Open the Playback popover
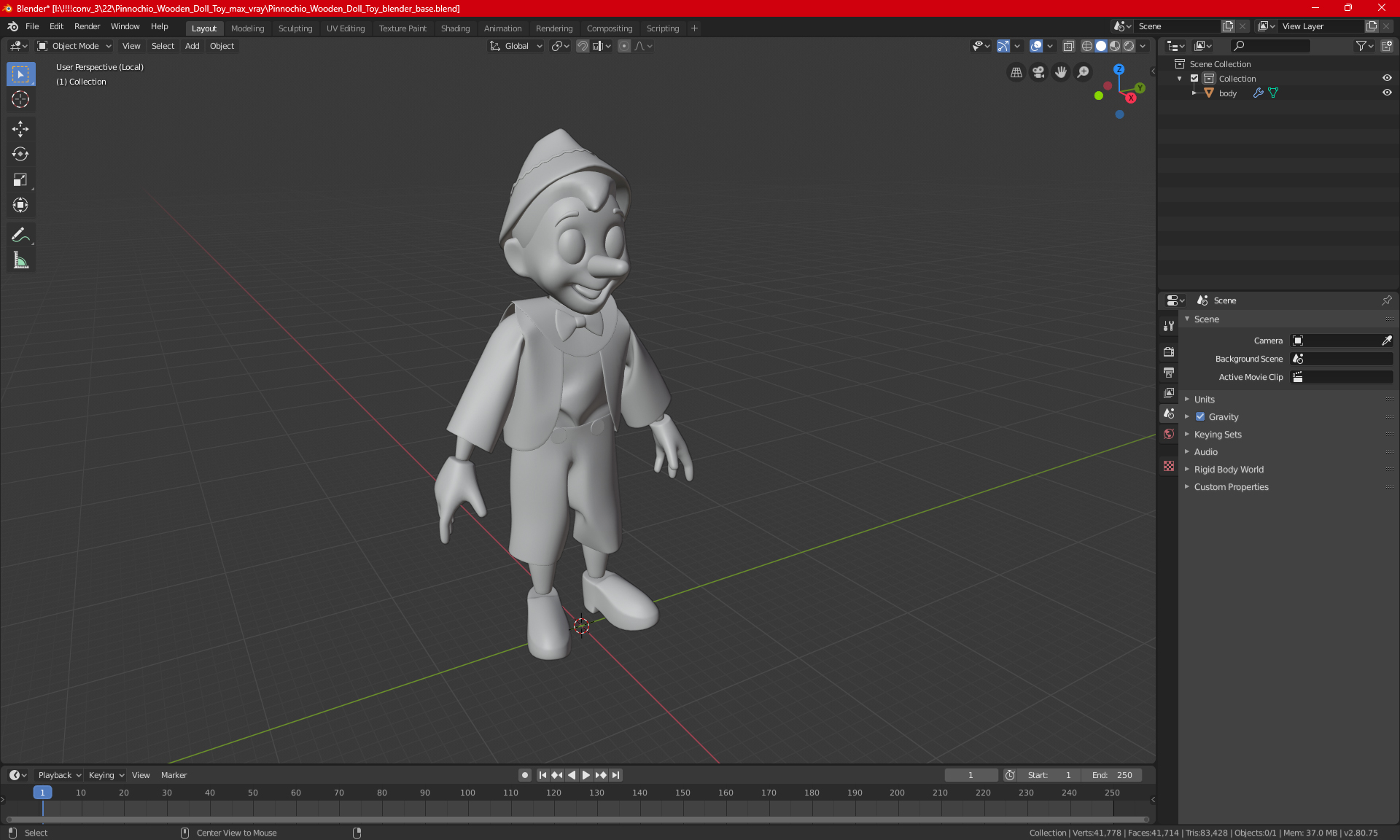 point(59,775)
